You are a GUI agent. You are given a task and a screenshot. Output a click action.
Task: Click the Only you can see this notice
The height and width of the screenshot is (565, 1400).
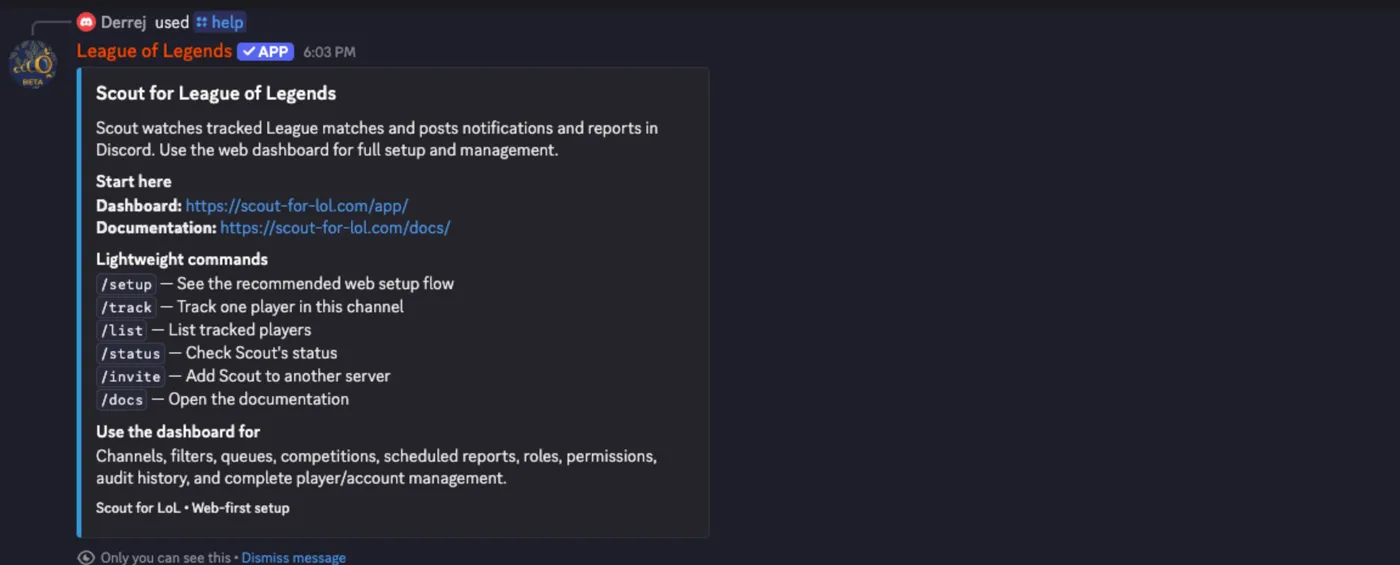tap(165, 557)
